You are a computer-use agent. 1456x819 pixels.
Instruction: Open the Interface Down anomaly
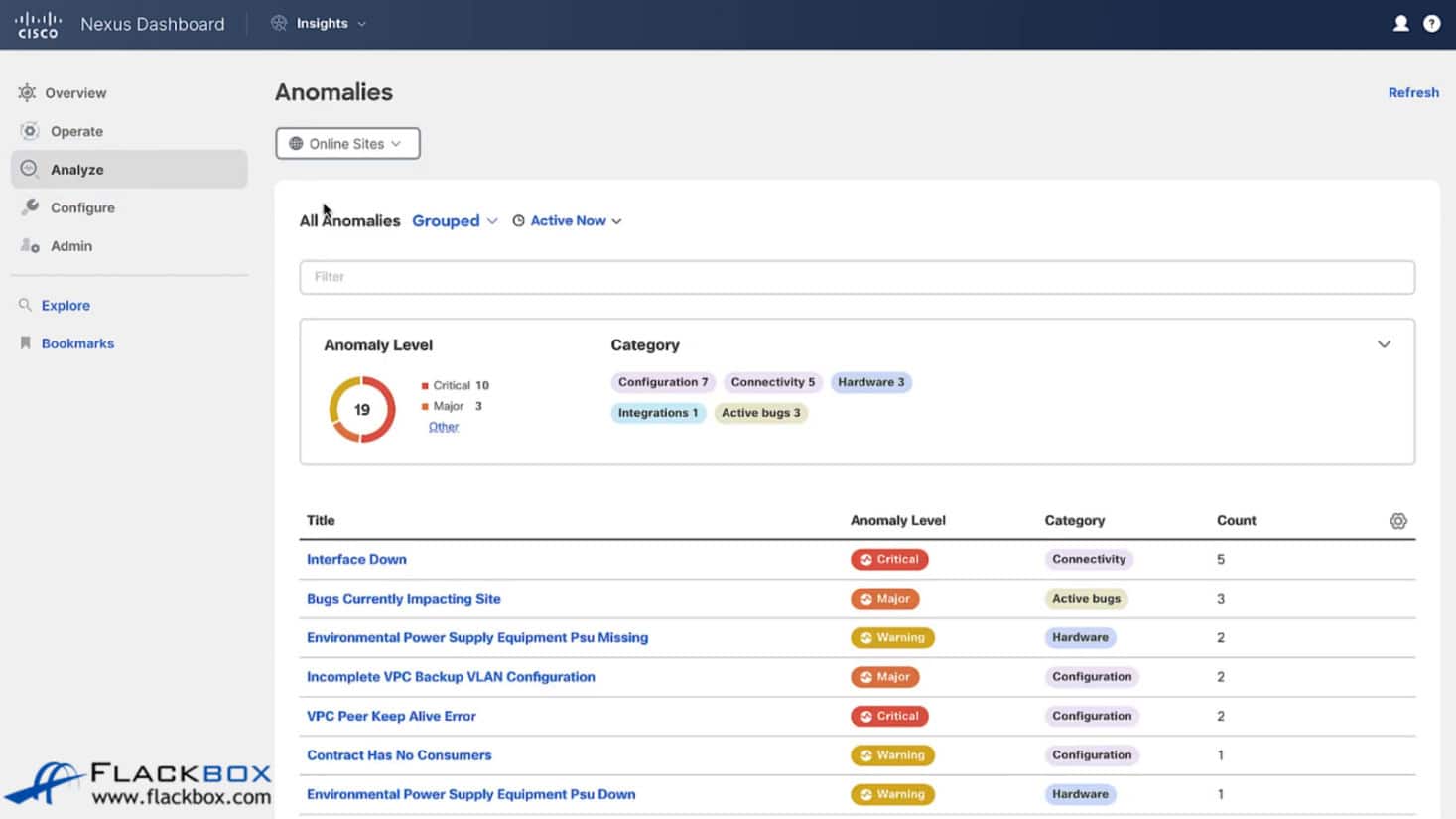coord(356,559)
